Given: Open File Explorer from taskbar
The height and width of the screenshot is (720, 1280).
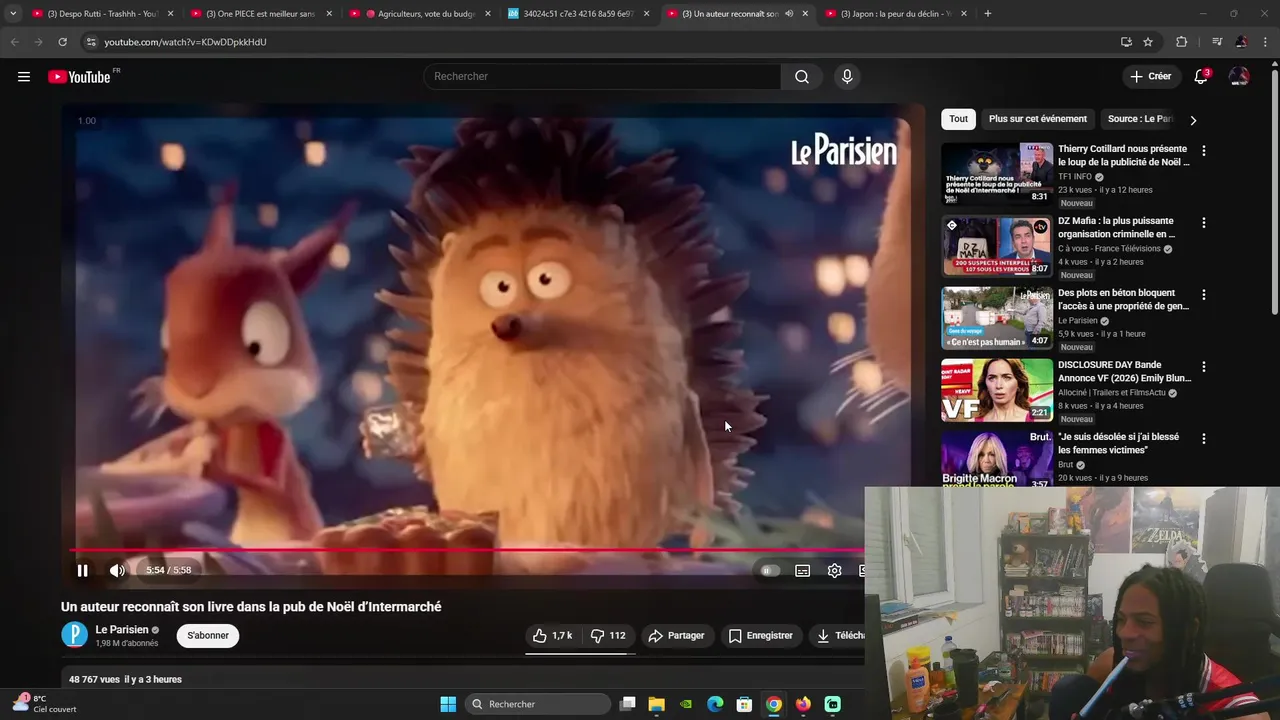Looking at the screenshot, I should coord(657,704).
